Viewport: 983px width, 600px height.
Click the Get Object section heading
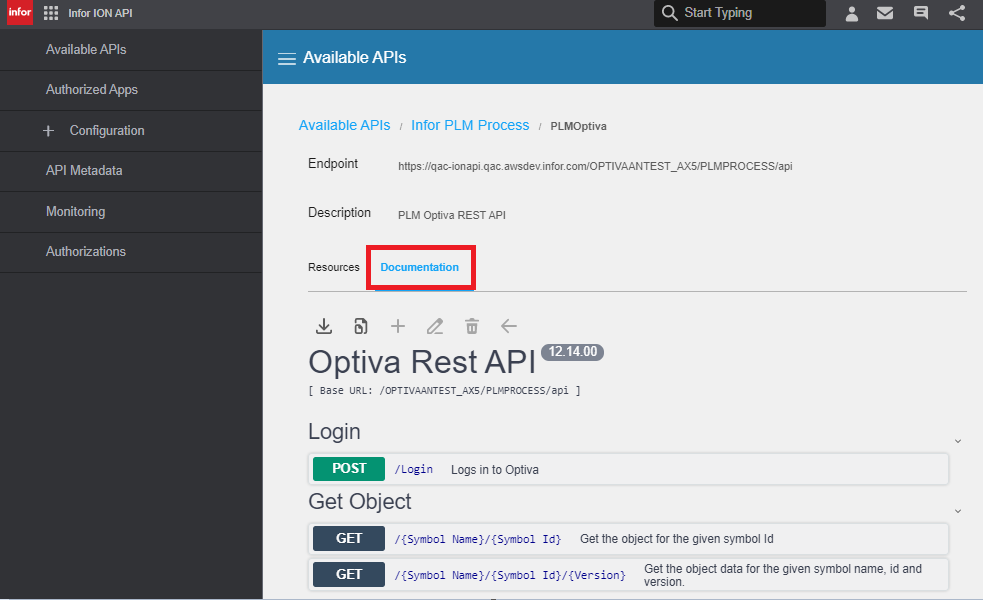pyautogui.click(x=360, y=502)
